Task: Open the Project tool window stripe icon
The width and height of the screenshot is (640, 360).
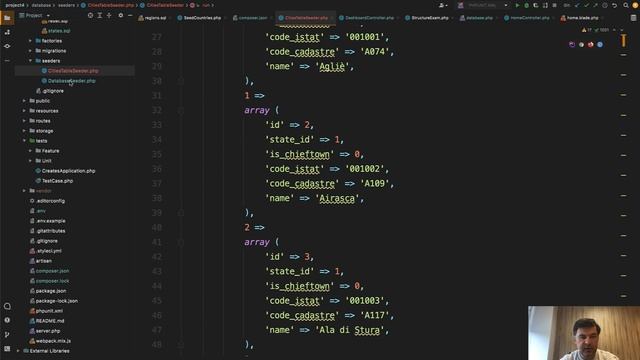Action: pos(7,18)
